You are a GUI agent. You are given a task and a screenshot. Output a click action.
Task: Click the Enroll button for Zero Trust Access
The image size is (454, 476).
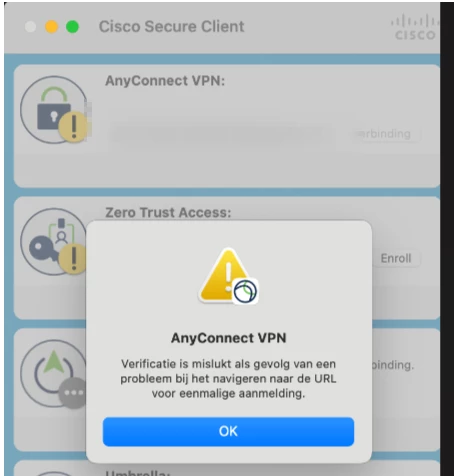pyautogui.click(x=396, y=258)
